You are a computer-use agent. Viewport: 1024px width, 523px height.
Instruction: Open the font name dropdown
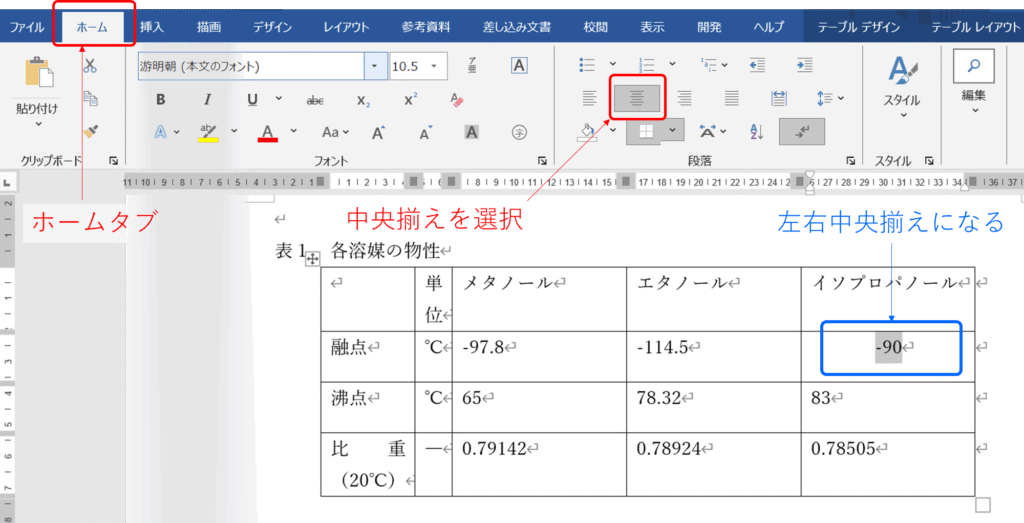click(375, 67)
